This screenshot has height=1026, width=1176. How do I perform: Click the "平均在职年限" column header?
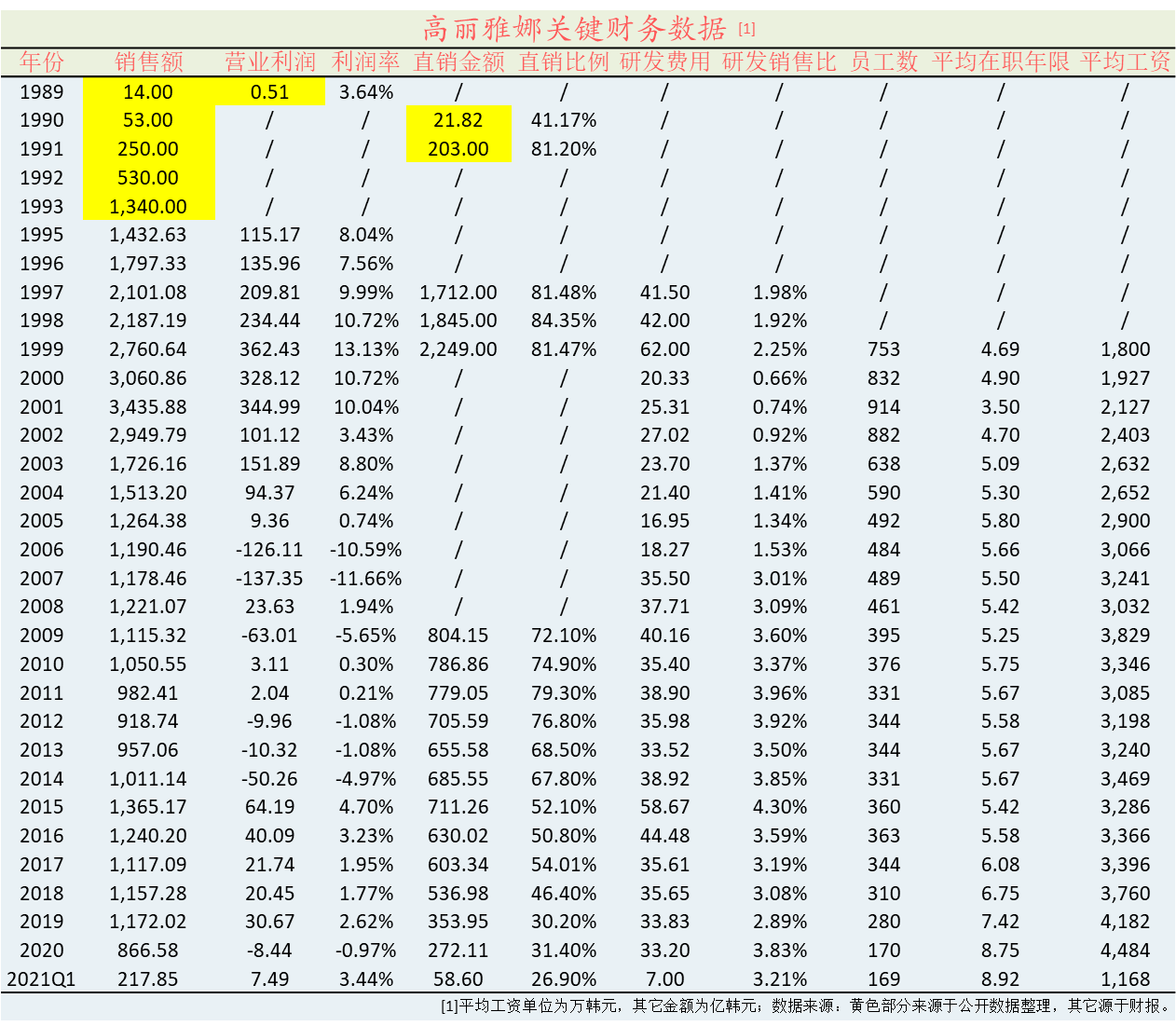[x=1001, y=62]
